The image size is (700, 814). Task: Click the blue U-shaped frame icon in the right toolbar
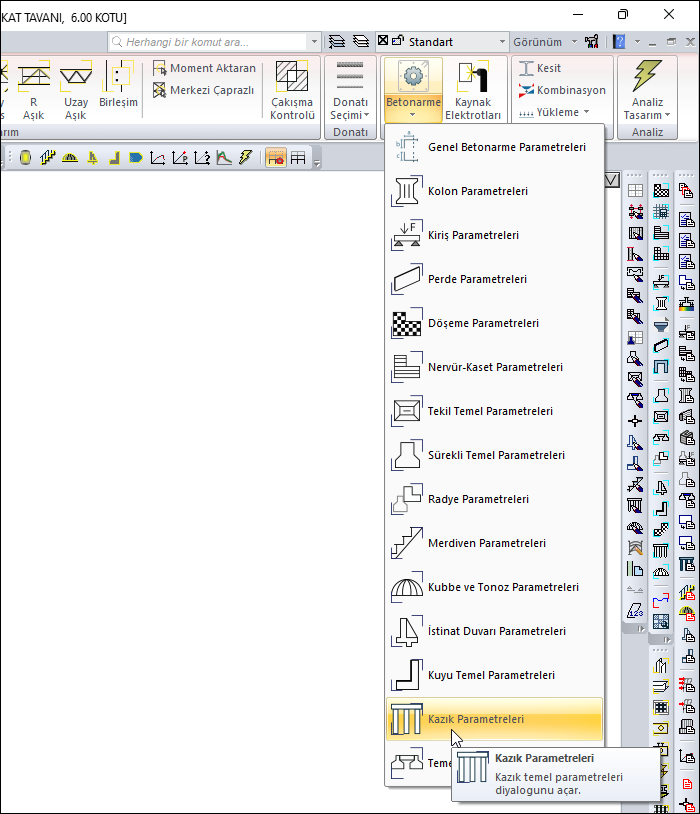pos(661,367)
